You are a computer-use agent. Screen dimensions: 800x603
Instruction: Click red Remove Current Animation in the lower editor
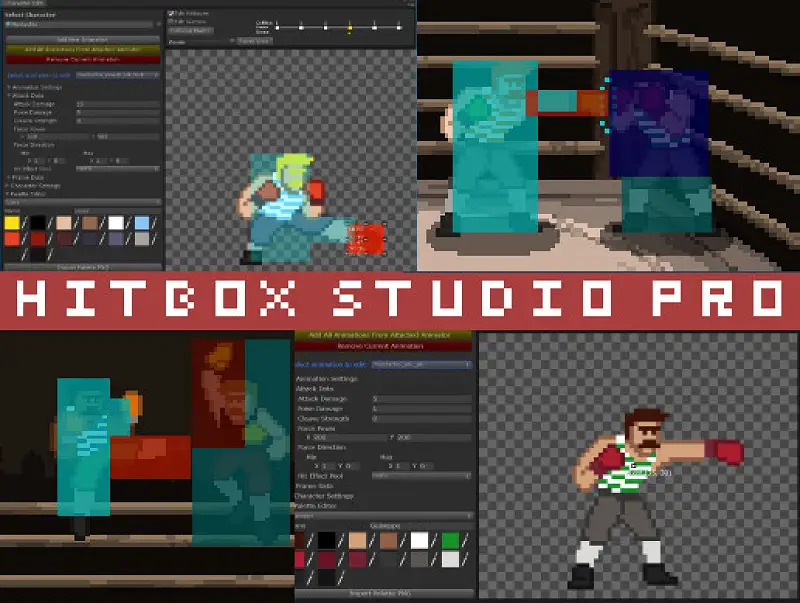383,346
